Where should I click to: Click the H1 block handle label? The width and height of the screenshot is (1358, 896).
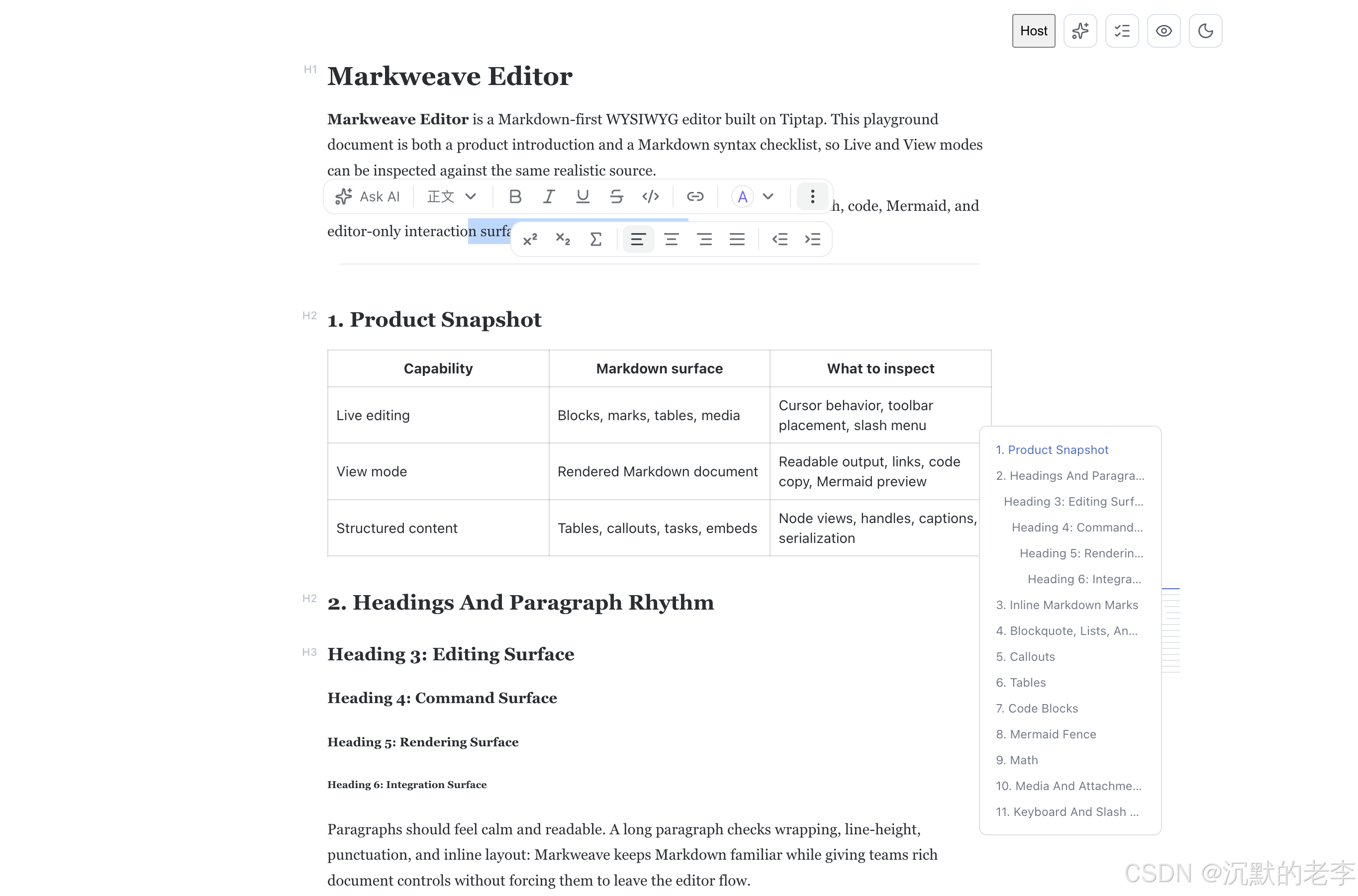tap(310, 70)
